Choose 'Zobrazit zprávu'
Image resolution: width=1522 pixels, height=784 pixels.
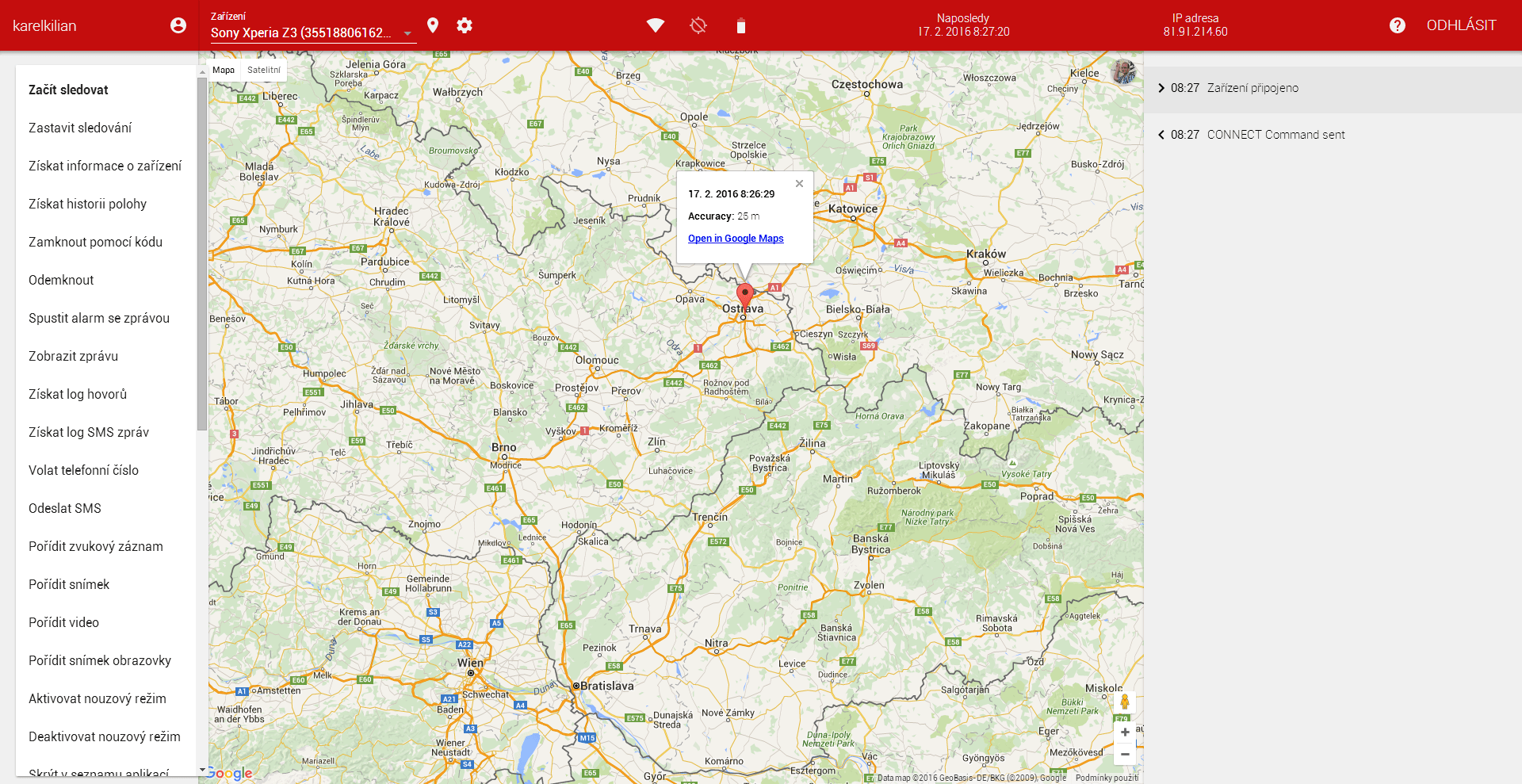coord(106,356)
